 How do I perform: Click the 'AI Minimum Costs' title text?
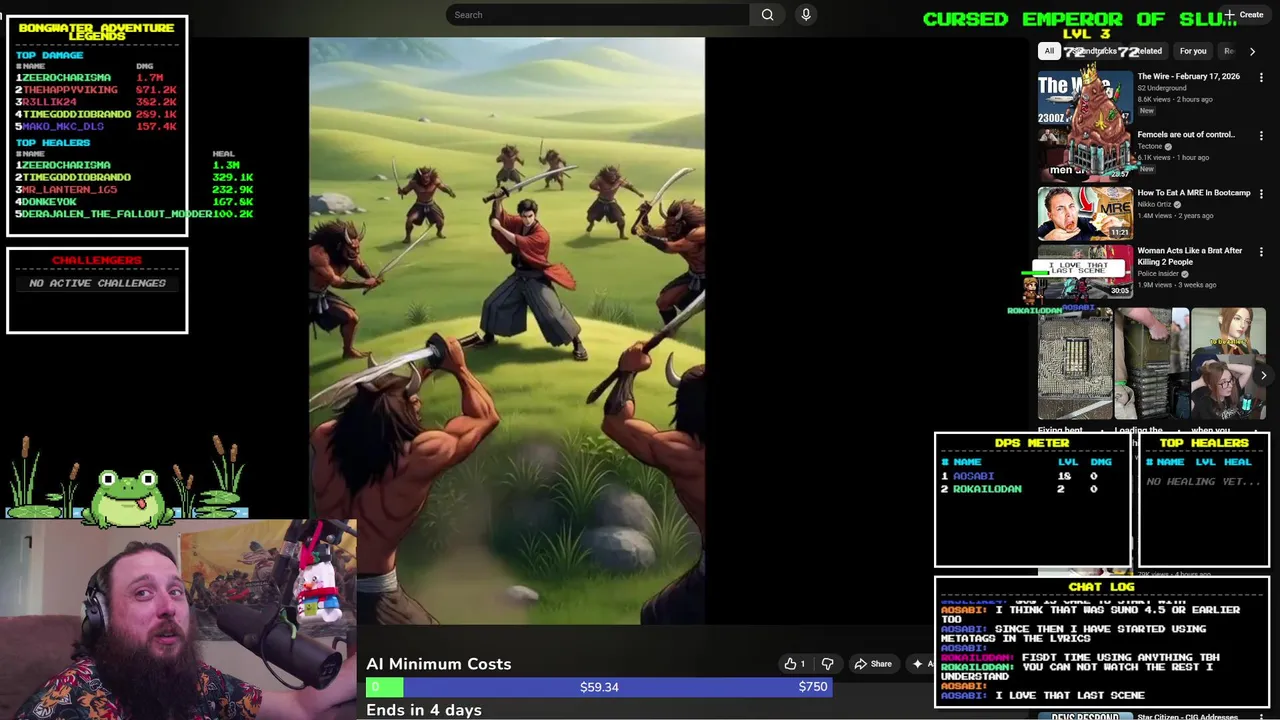(438, 664)
